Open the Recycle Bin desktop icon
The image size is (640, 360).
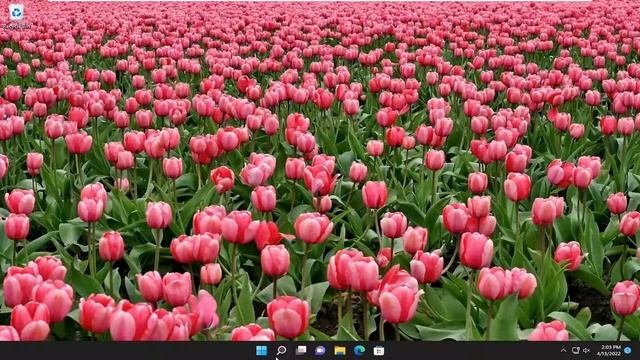16,16
